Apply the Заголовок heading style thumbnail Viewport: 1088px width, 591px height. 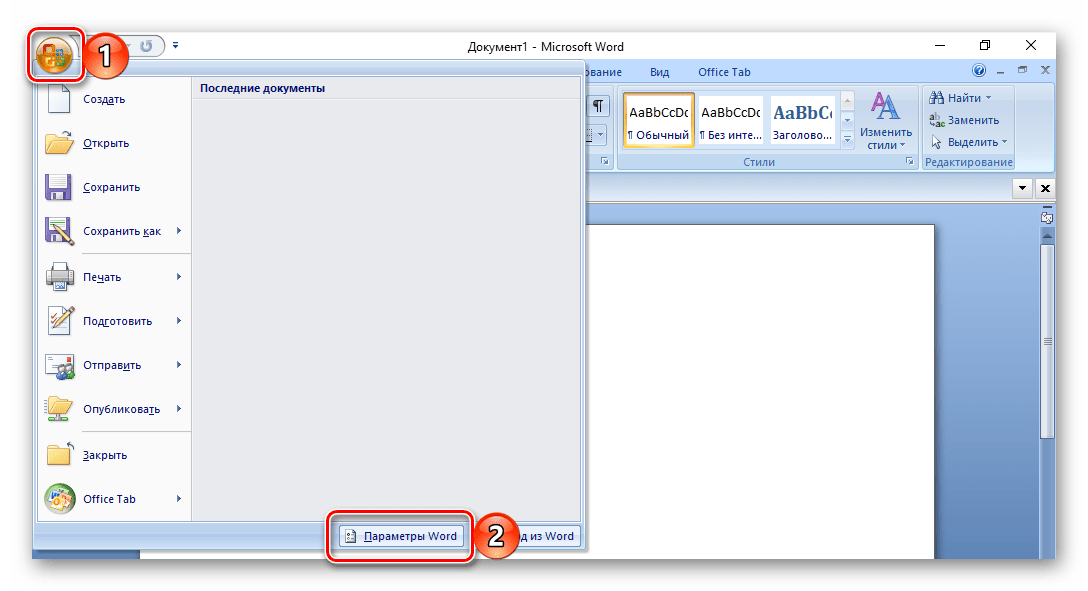pyautogui.click(x=802, y=120)
